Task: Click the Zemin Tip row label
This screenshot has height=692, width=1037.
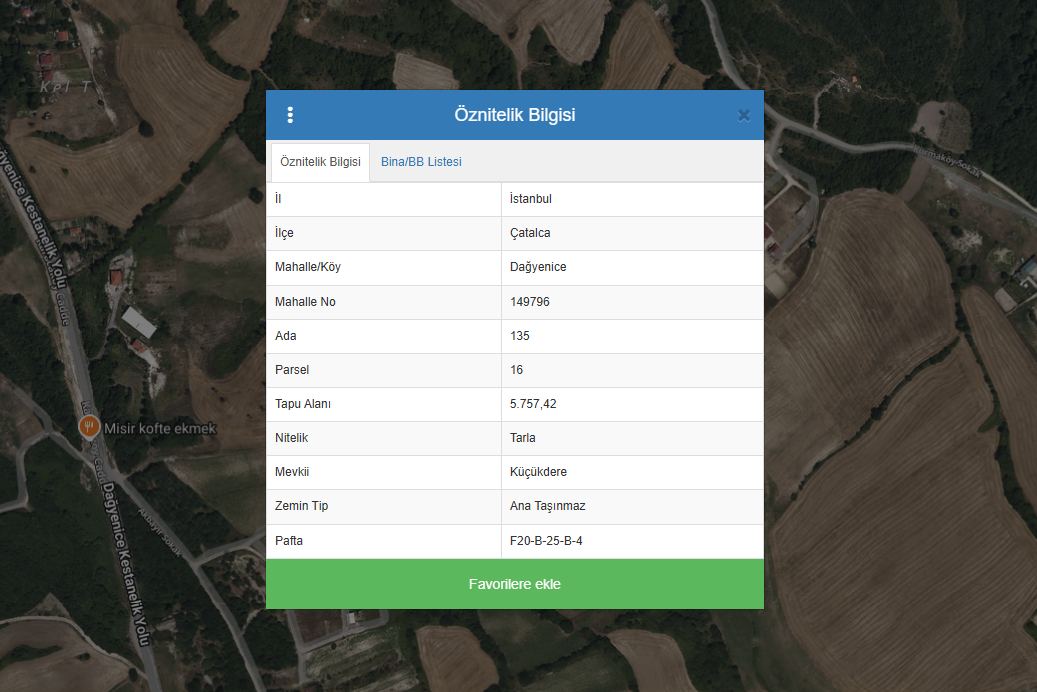Action: pos(301,506)
